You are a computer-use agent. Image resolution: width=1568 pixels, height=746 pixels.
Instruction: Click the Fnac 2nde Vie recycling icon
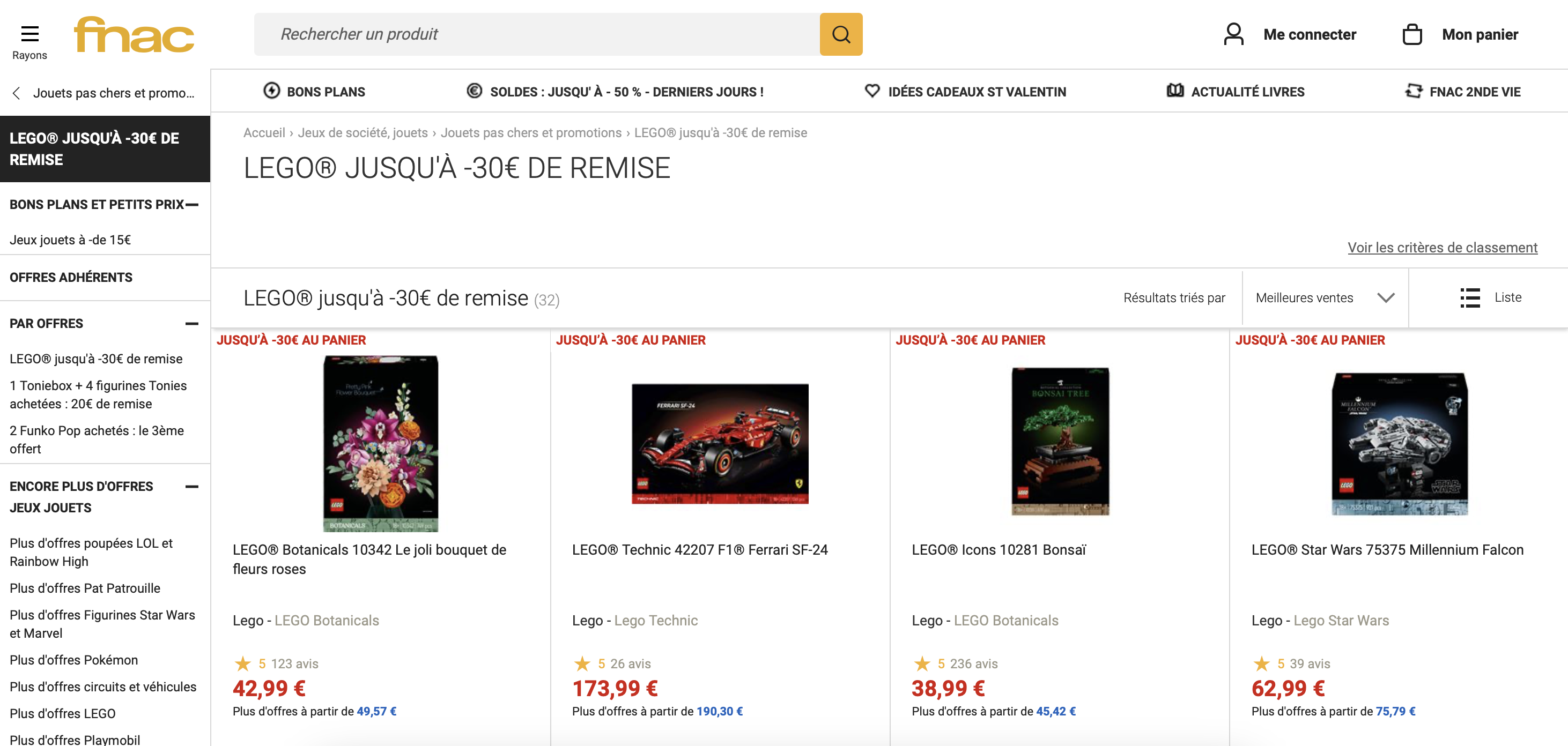1414,91
